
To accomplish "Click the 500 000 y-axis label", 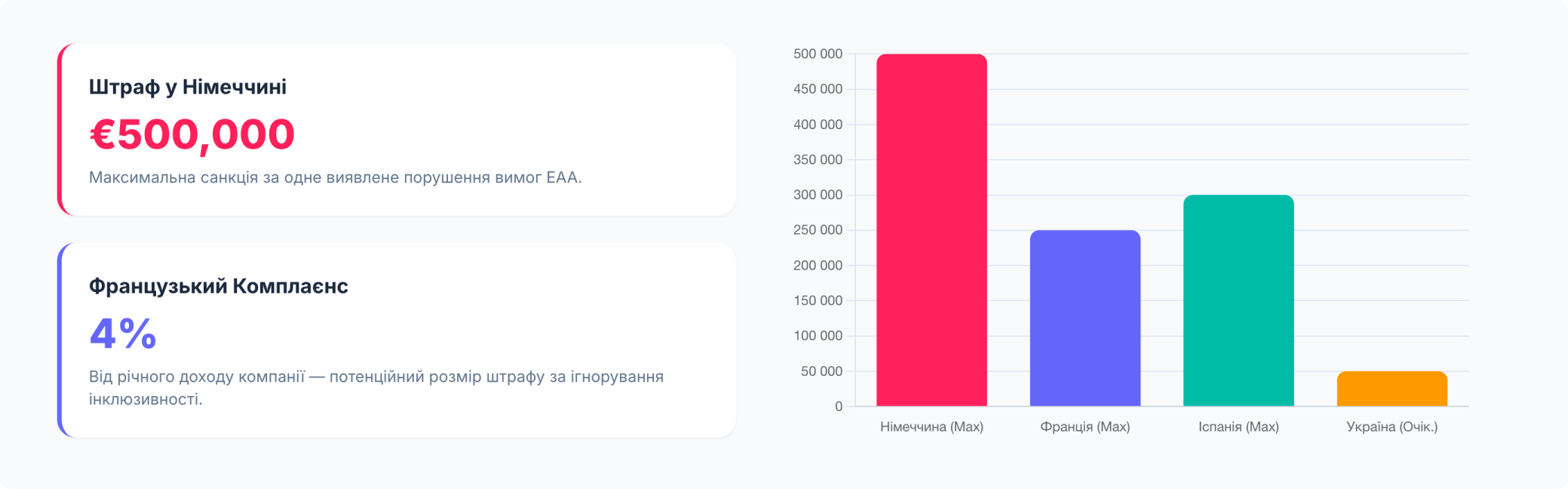I will (x=818, y=54).
